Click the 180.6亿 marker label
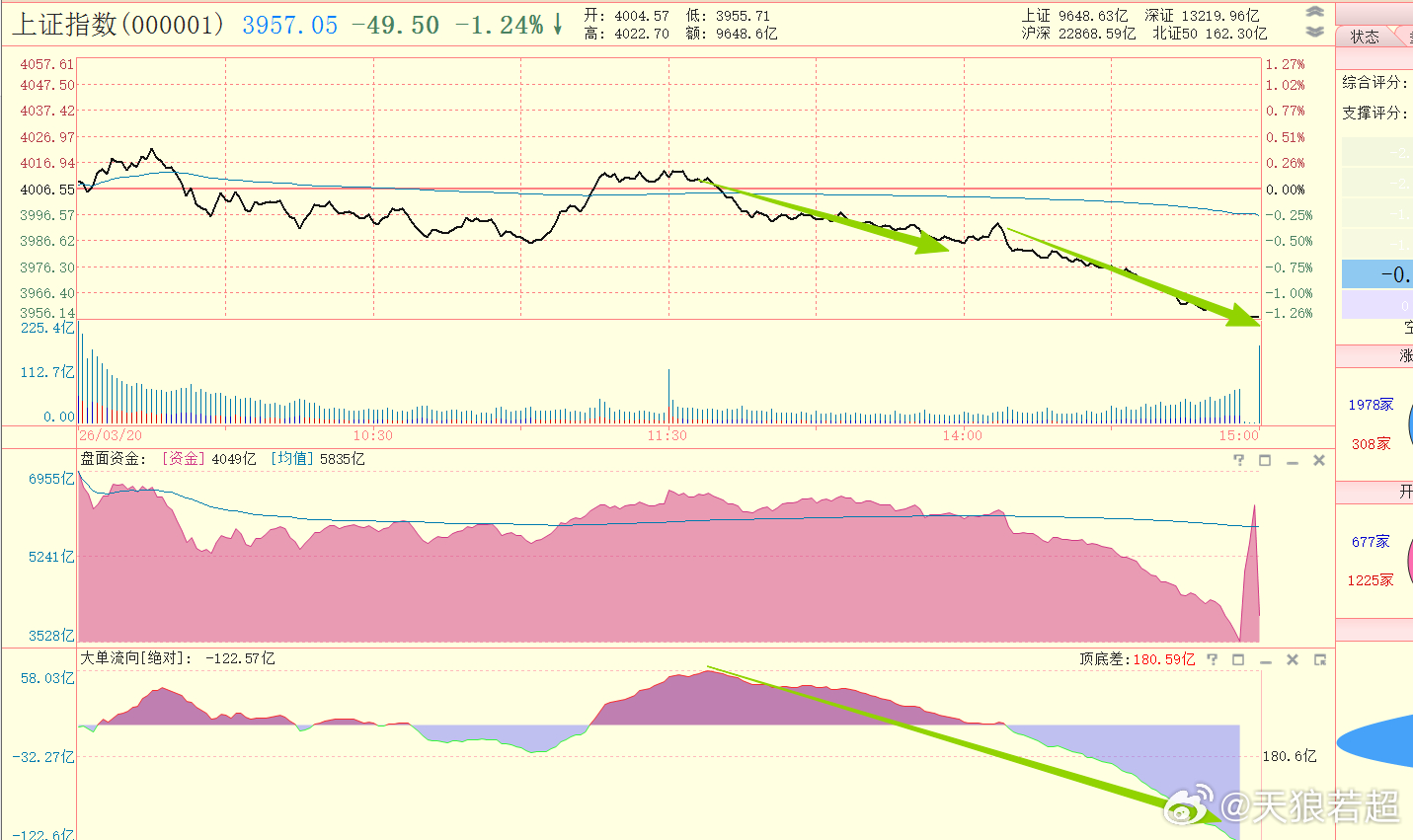The width and height of the screenshot is (1413, 840). (1290, 756)
